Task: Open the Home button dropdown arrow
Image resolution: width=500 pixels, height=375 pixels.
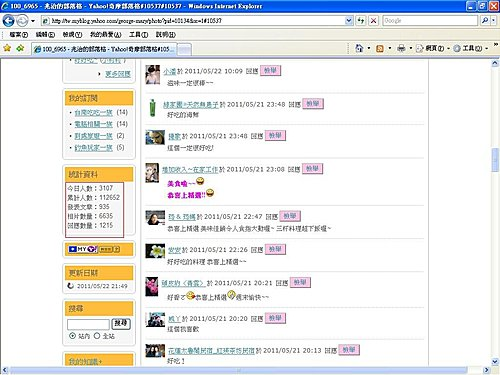Action: click(369, 48)
